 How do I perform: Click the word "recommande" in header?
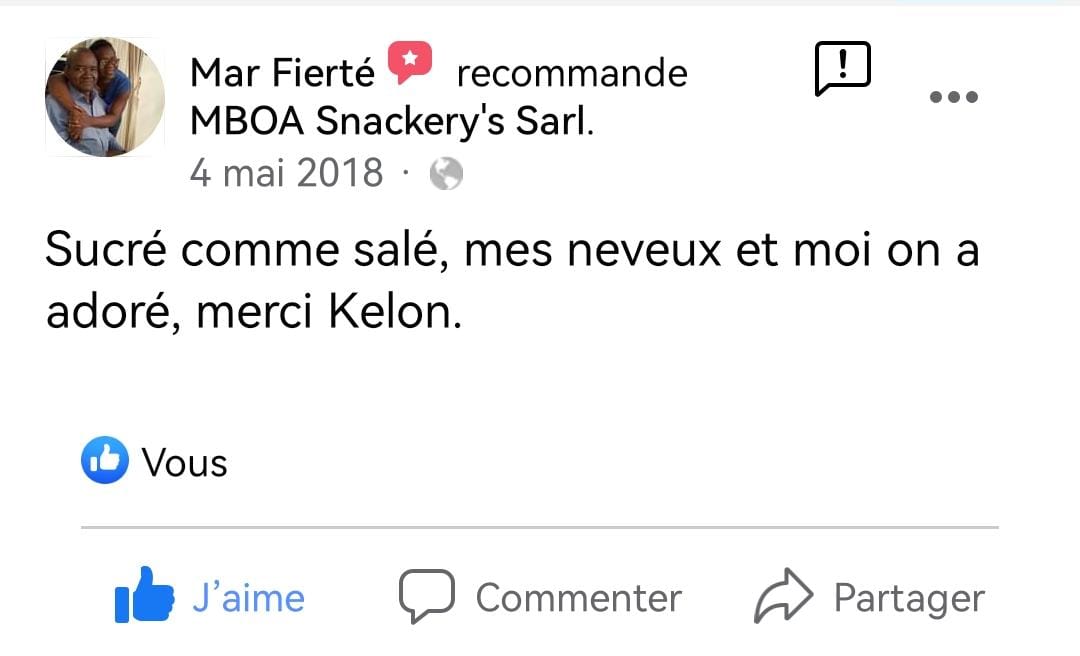pyautogui.click(x=572, y=73)
